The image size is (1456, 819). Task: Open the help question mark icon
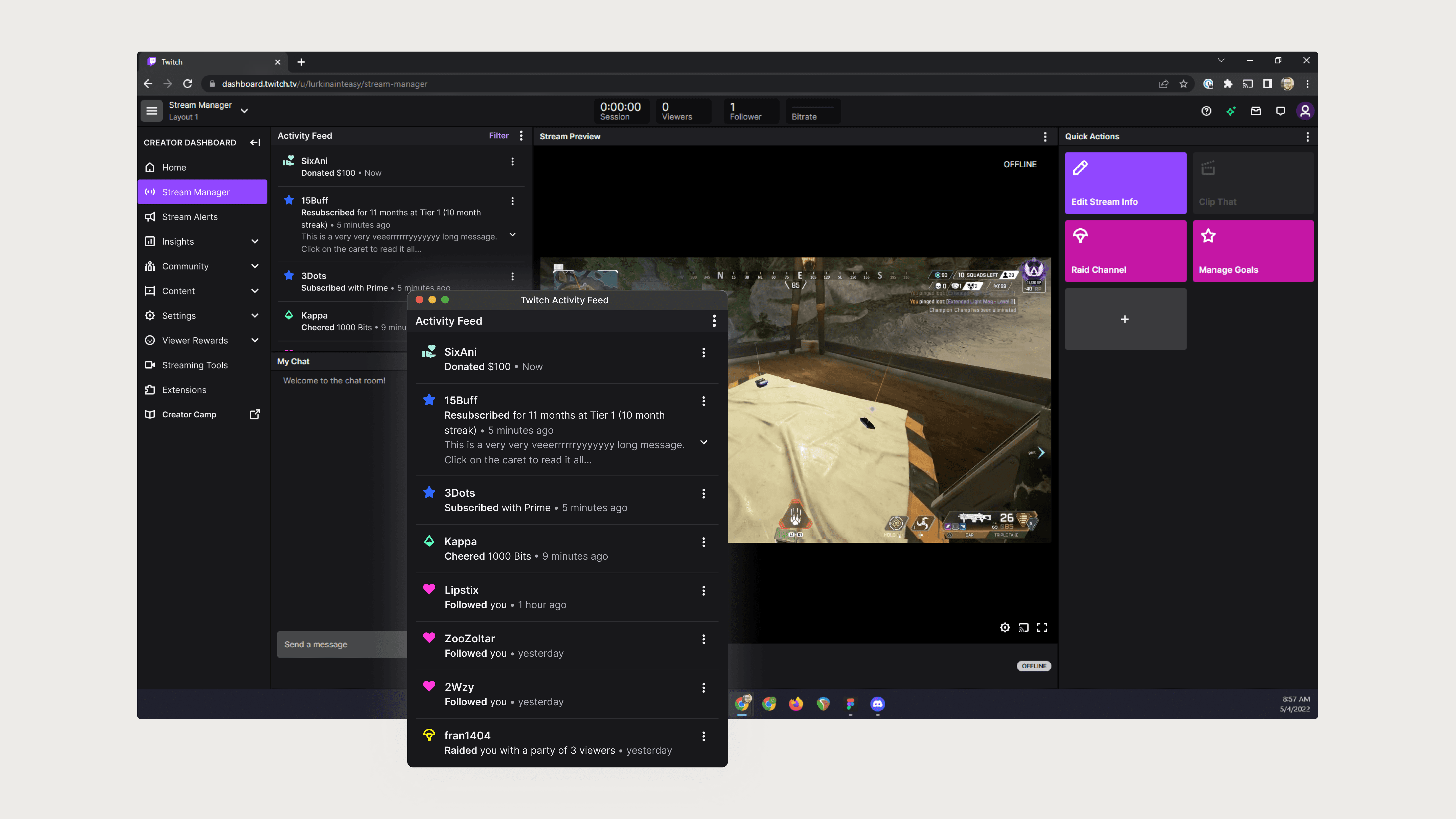pyautogui.click(x=1206, y=111)
